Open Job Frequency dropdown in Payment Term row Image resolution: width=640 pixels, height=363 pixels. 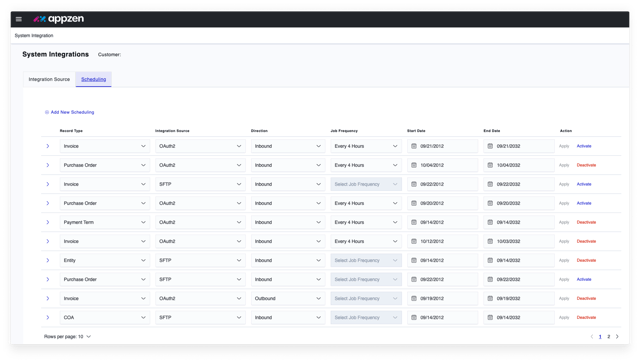pos(366,223)
